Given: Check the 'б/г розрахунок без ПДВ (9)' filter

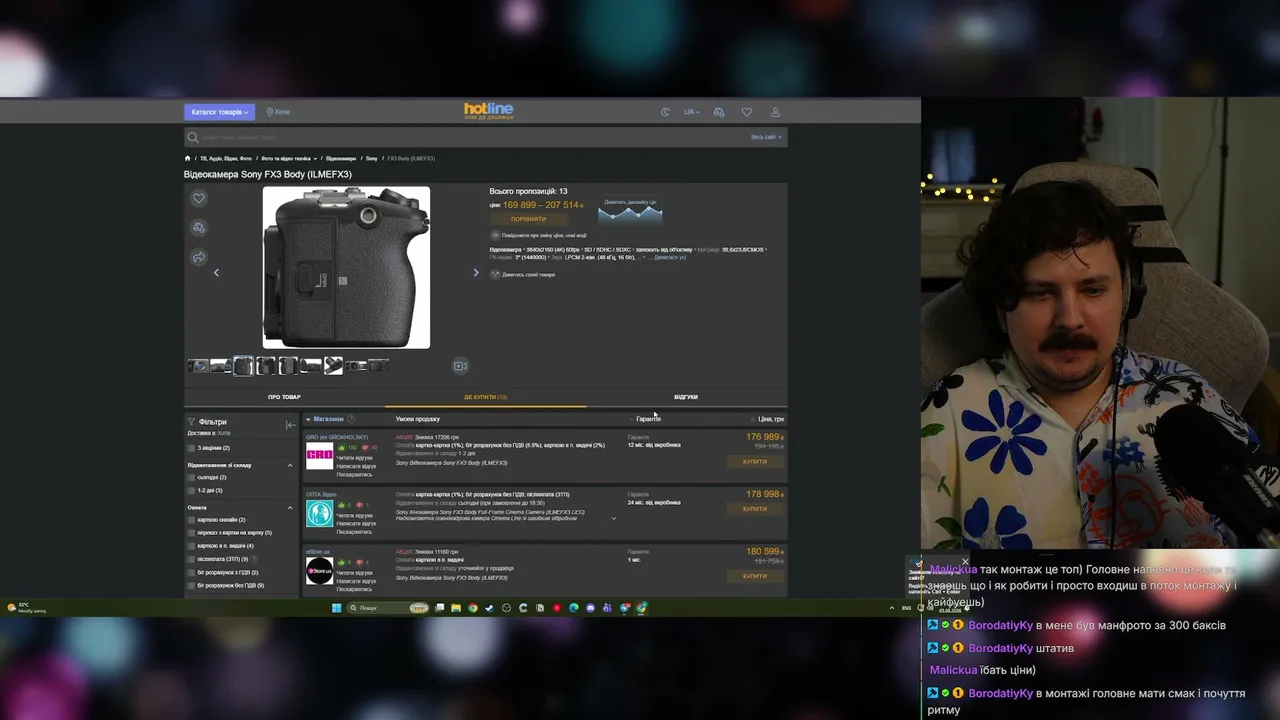Looking at the screenshot, I should (x=191, y=585).
